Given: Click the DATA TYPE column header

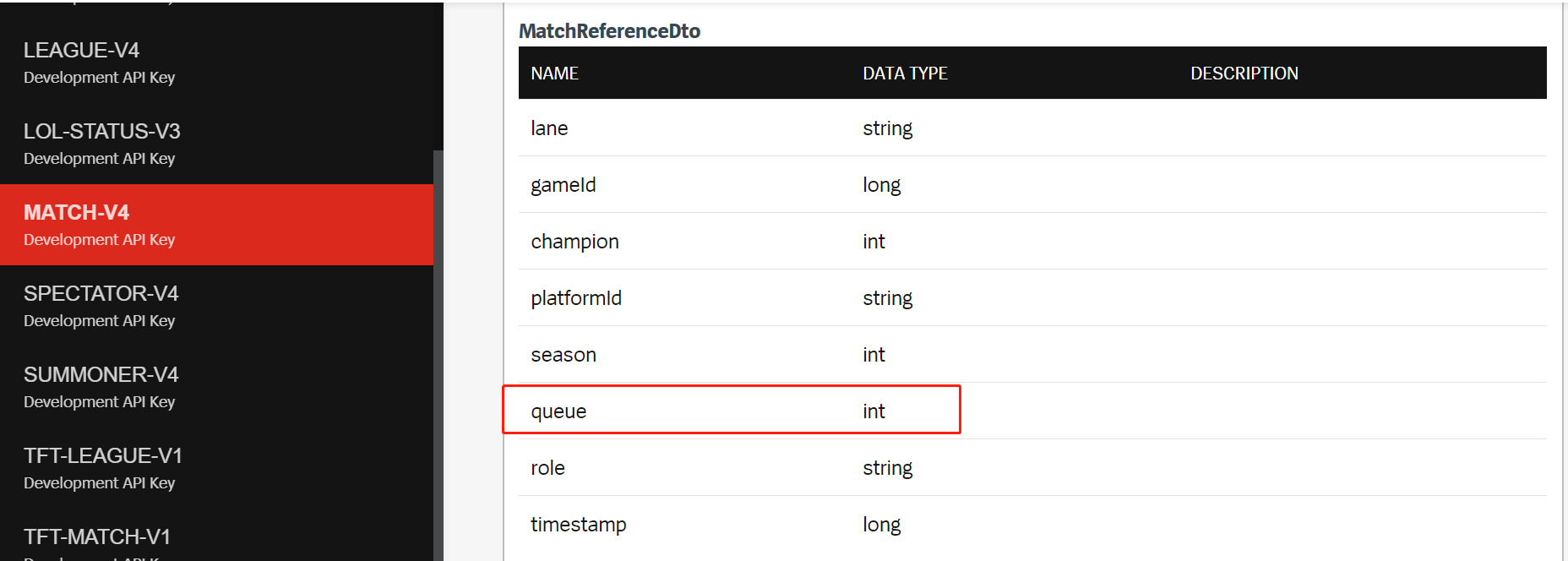Looking at the screenshot, I should [x=905, y=73].
